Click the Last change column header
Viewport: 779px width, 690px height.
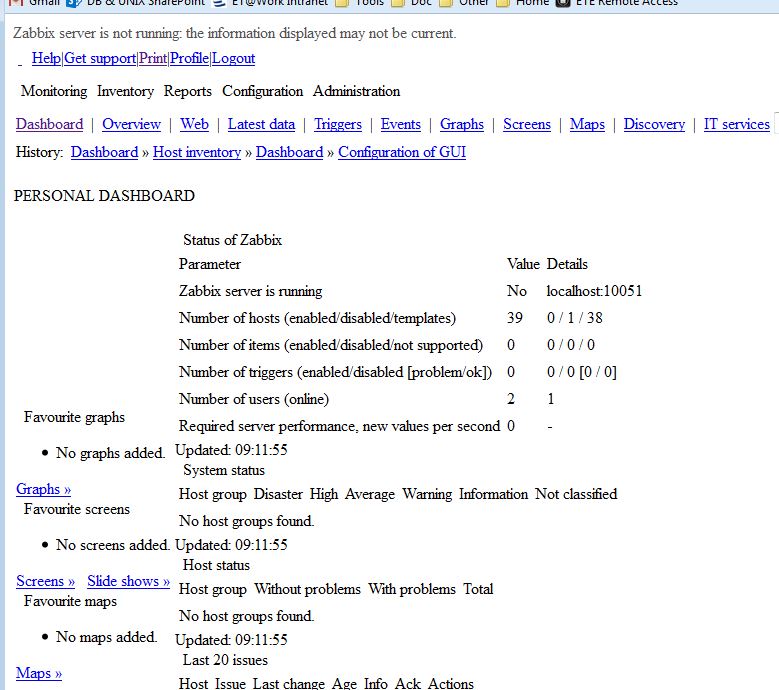coord(289,684)
